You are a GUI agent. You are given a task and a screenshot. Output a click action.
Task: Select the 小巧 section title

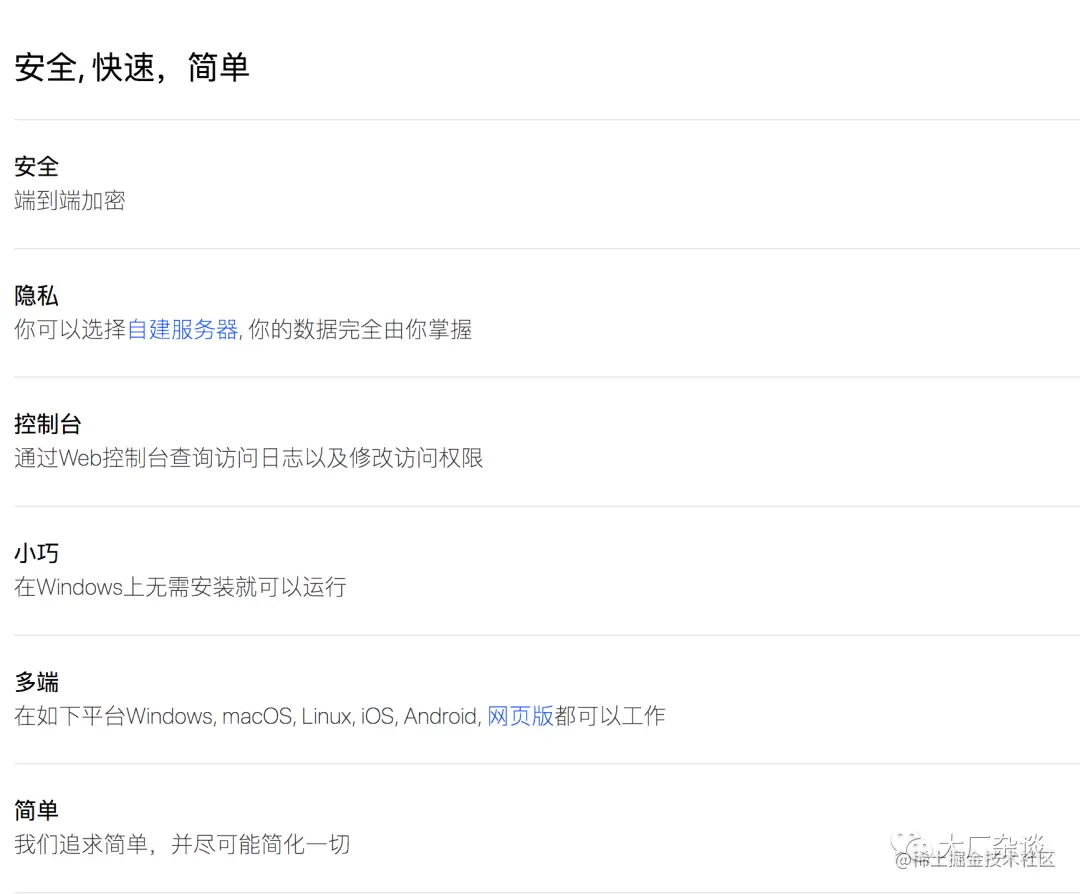click(x=37, y=553)
